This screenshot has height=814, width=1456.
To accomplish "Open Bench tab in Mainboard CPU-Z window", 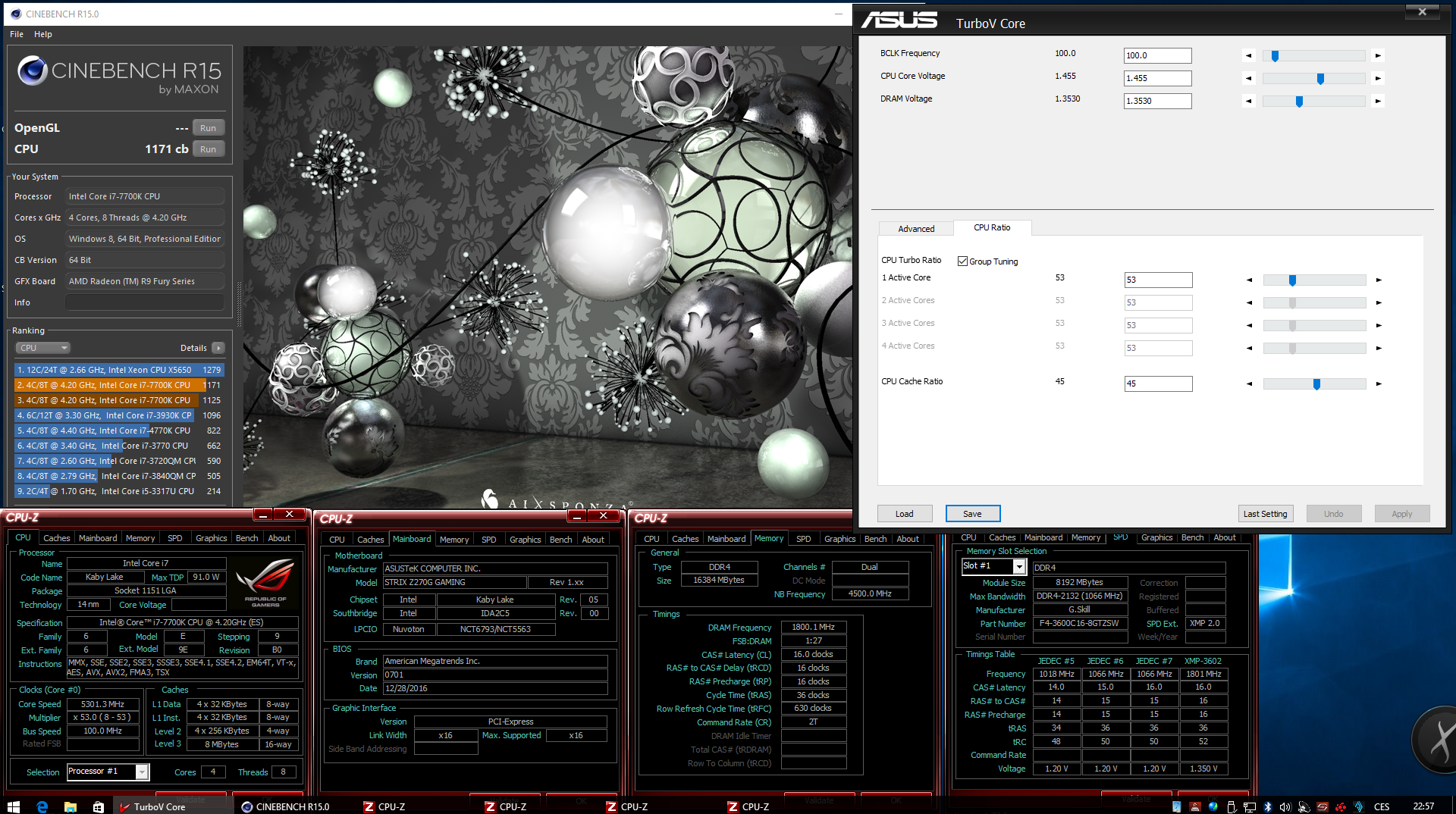I will (x=560, y=540).
